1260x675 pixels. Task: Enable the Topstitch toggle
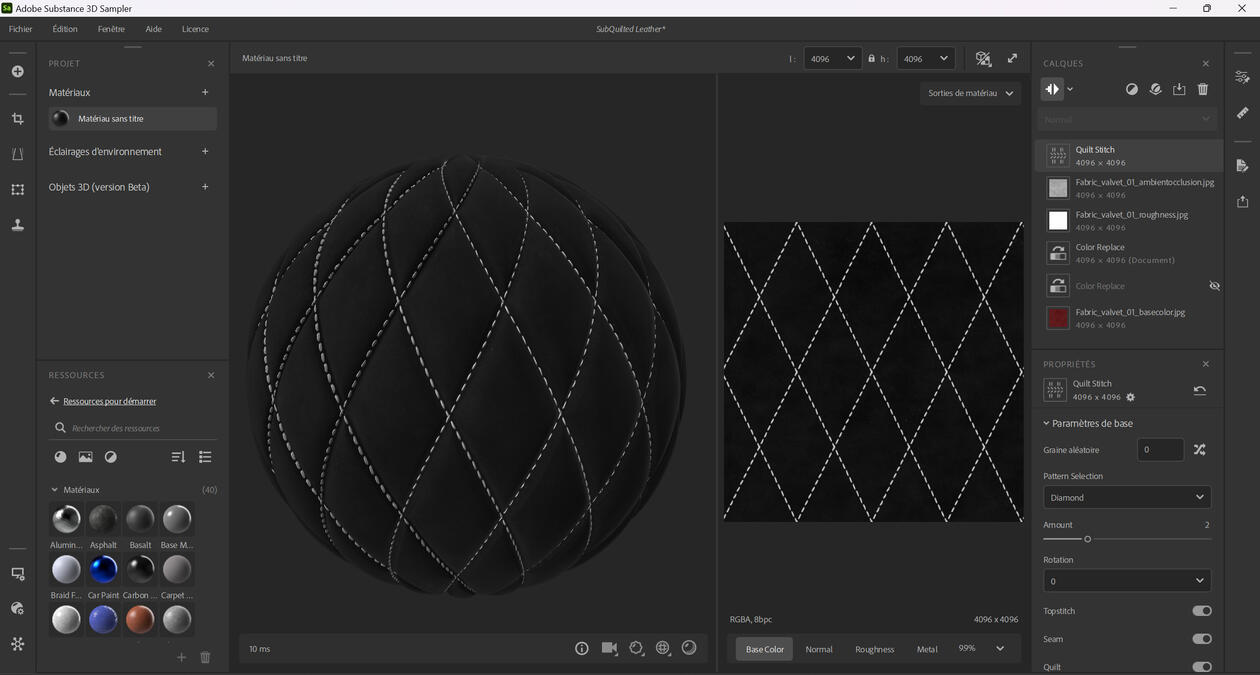point(1200,610)
